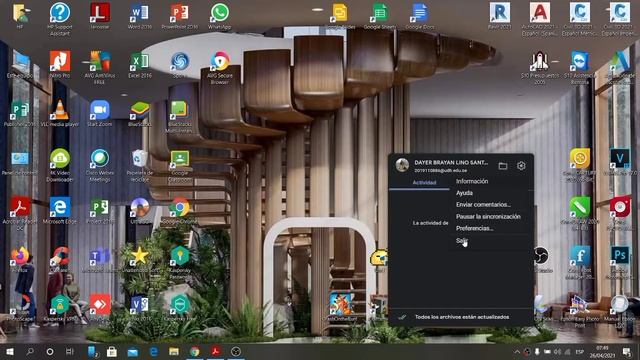Open the 4K Video Downloader shortcut
Viewport: 640px width, 360px height.
point(60,164)
